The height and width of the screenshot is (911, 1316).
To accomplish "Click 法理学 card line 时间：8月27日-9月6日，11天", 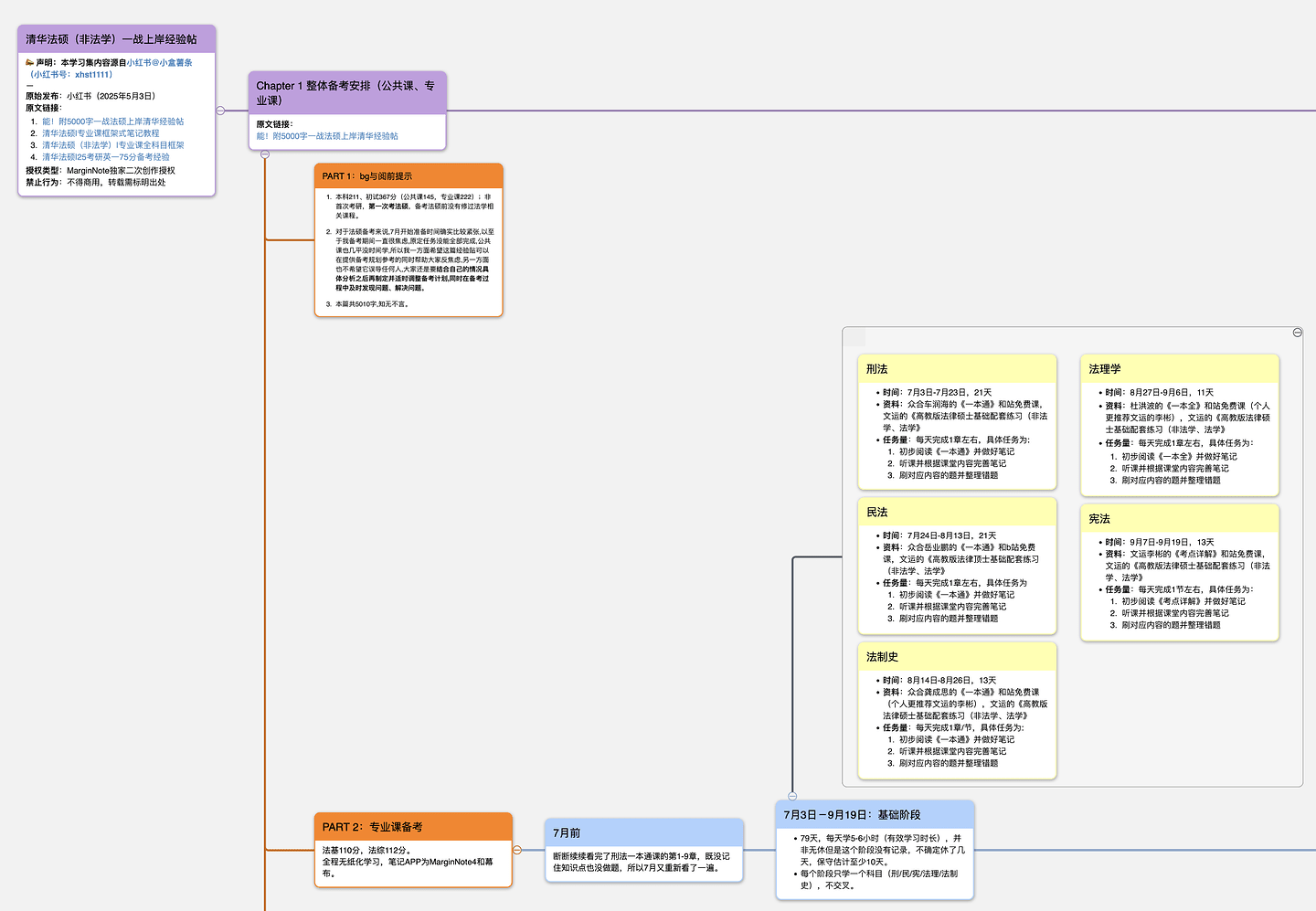I will pyautogui.click(x=1160, y=393).
